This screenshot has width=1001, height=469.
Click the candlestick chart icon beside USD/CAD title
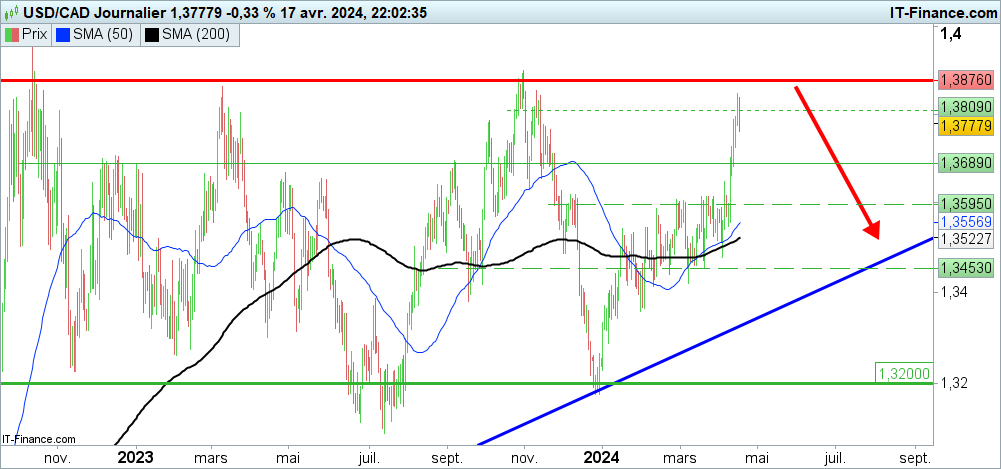coord(13,11)
